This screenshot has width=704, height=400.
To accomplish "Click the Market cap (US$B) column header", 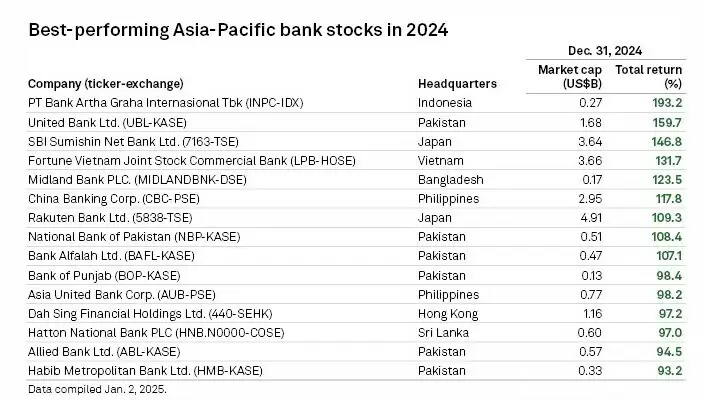I will [x=566, y=76].
